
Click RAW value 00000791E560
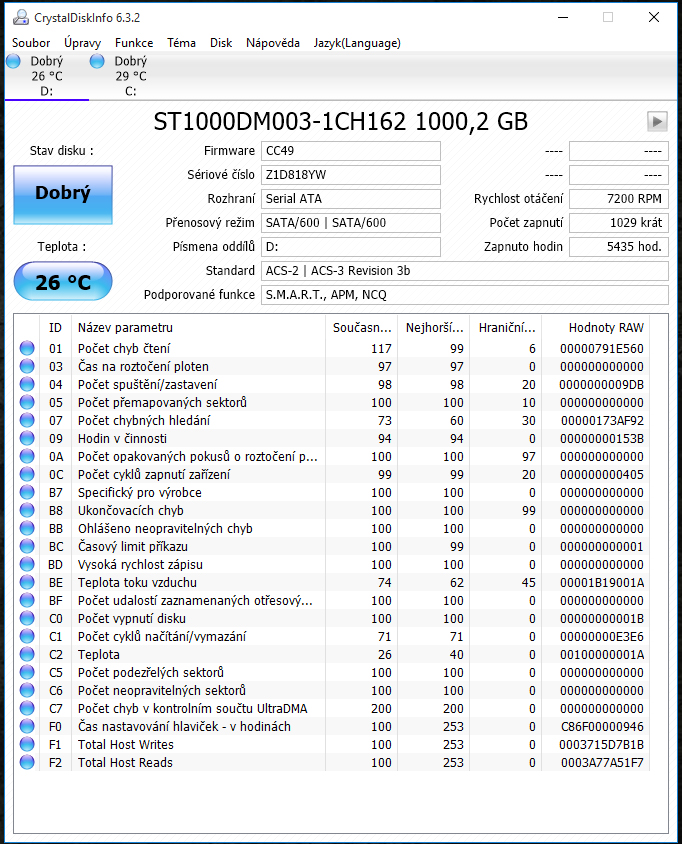pos(602,349)
